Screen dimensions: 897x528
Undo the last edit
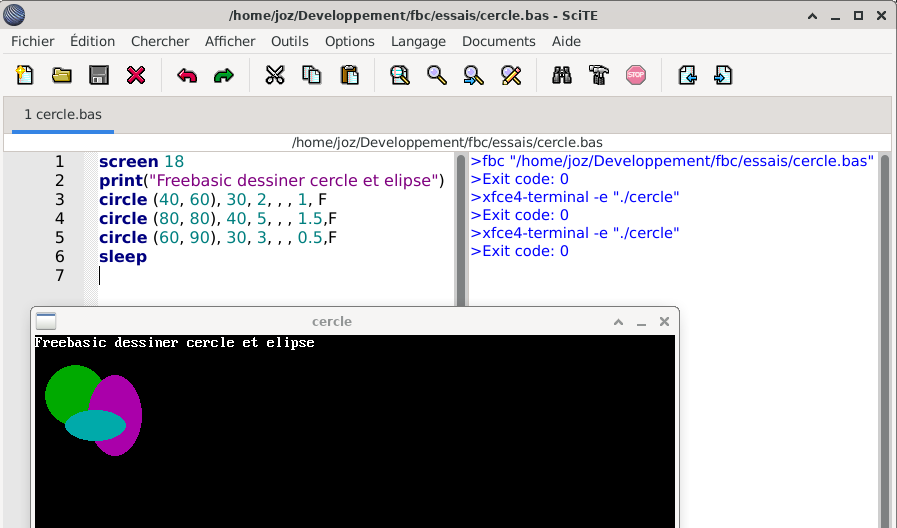point(187,75)
